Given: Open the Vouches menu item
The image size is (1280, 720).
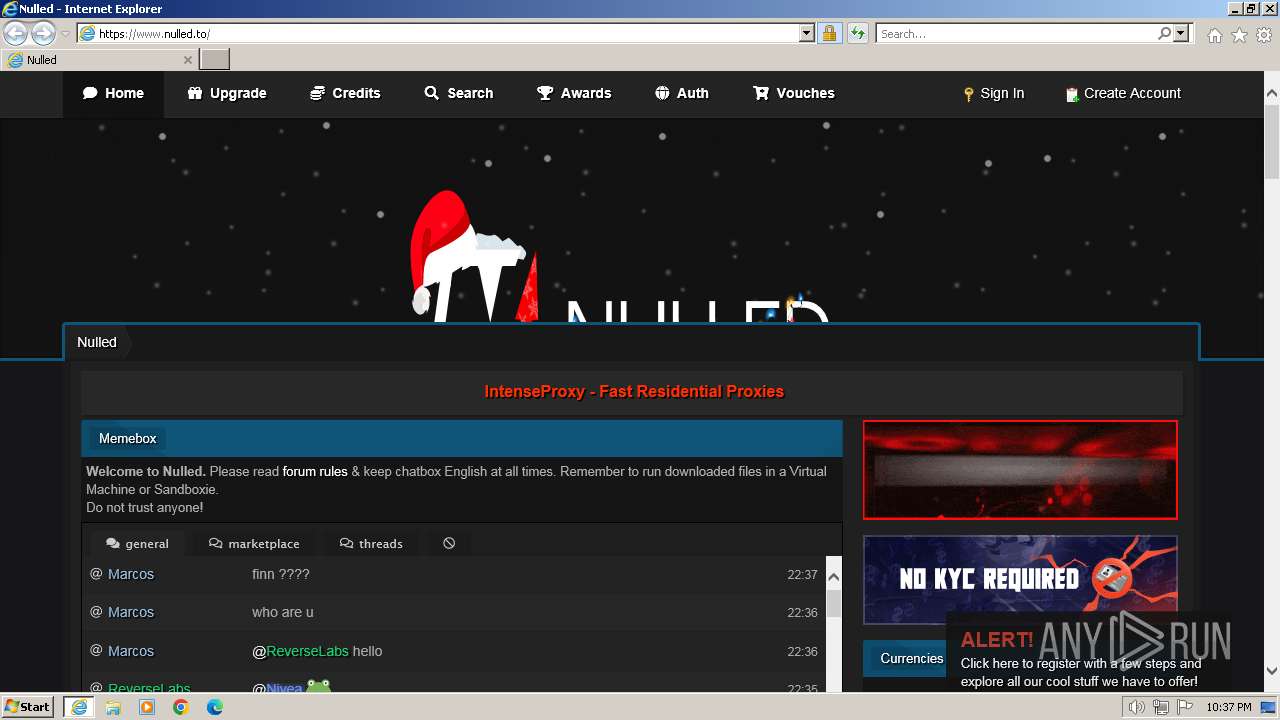Looking at the screenshot, I should (794, 93).
